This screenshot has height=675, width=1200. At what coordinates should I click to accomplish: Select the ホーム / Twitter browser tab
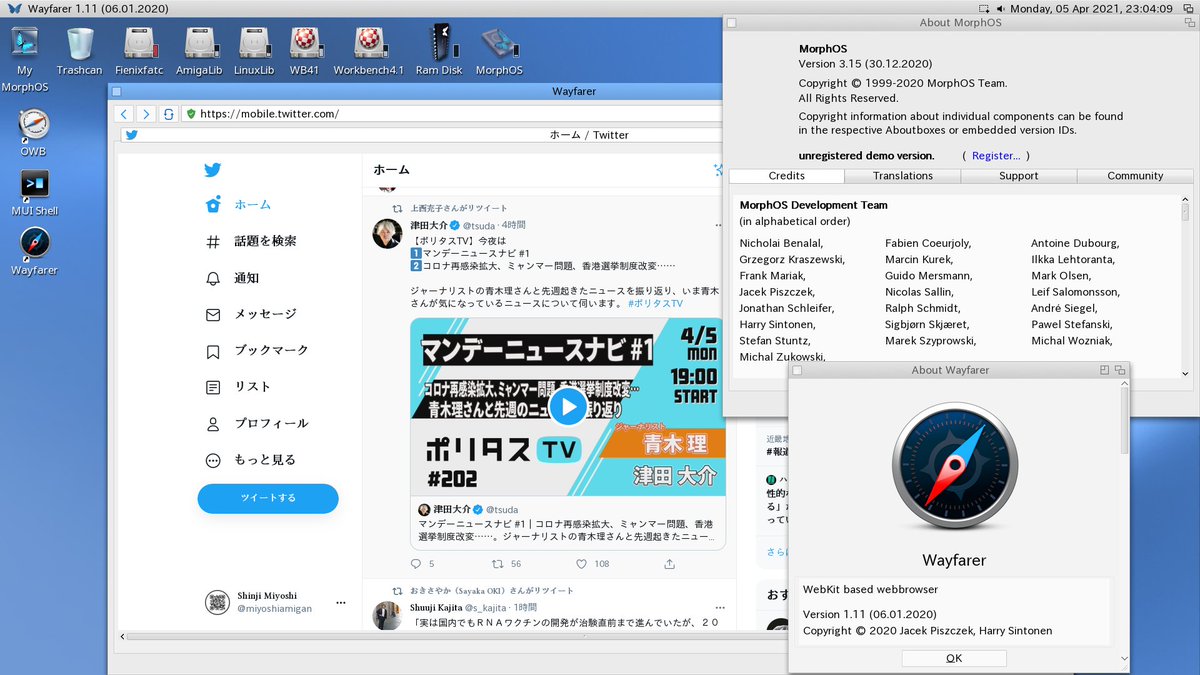(423, 135)
